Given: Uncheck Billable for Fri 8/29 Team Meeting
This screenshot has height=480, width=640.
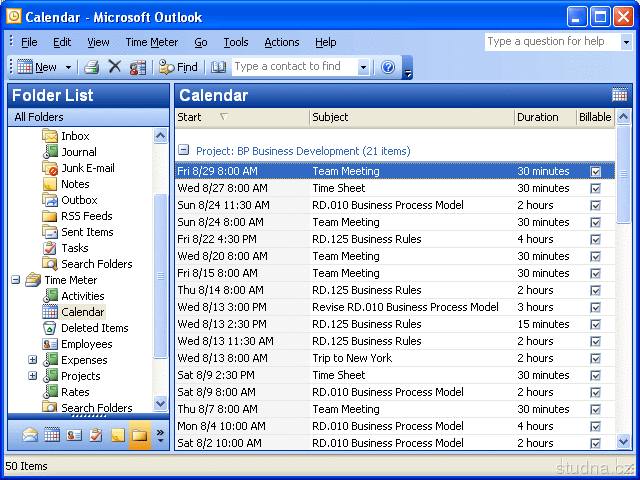Looking at the screenshot, I should (x=596, y=171).
